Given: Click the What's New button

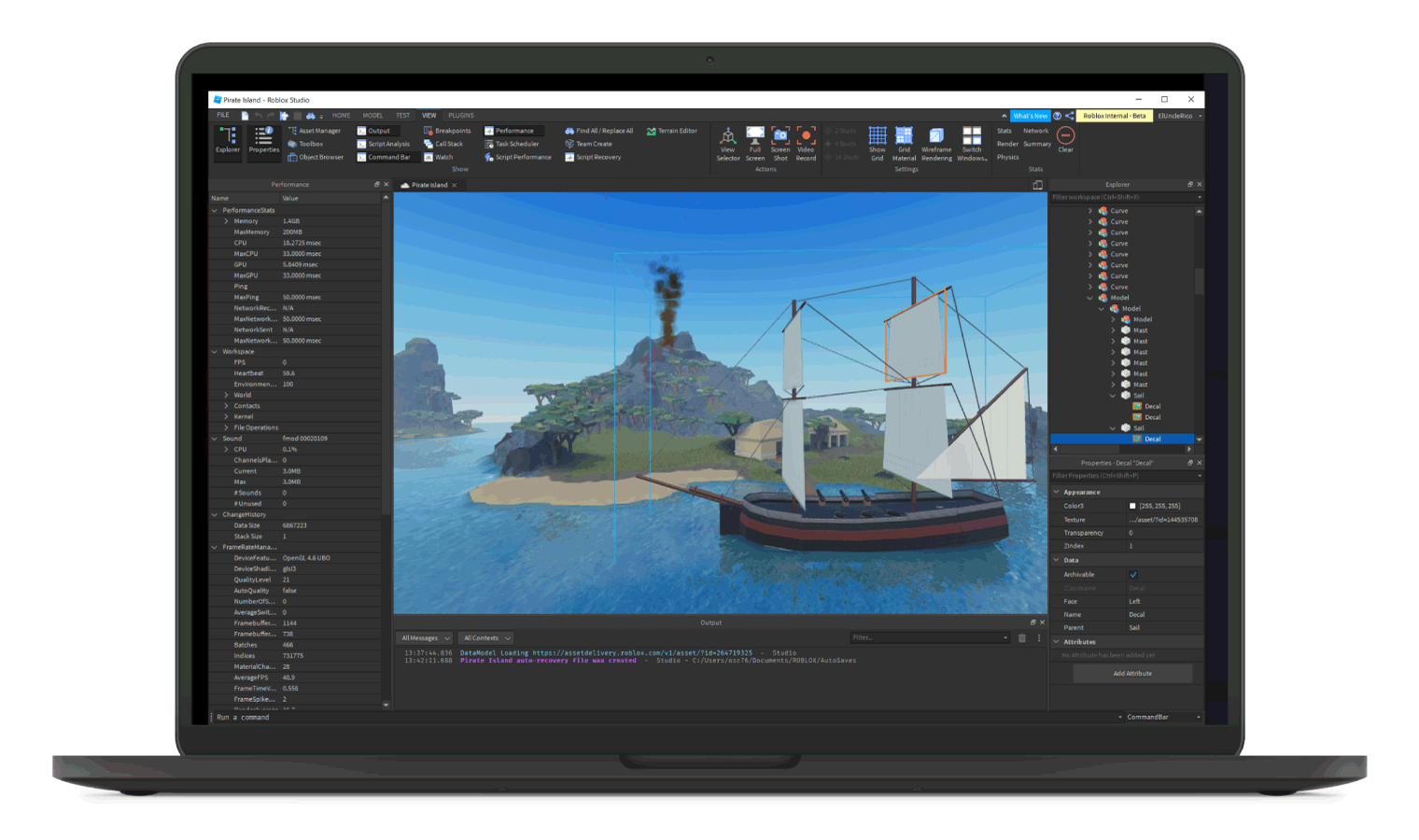Looking at the screenshot, I should (1030, 116).
